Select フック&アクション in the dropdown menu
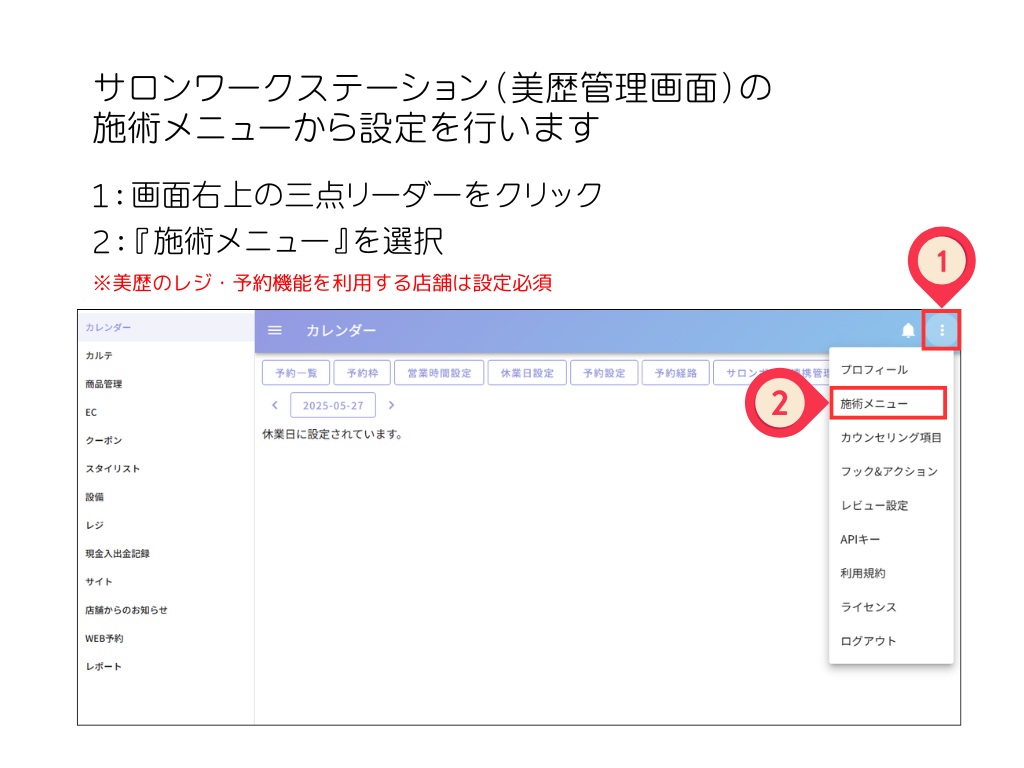 (891, 472)
